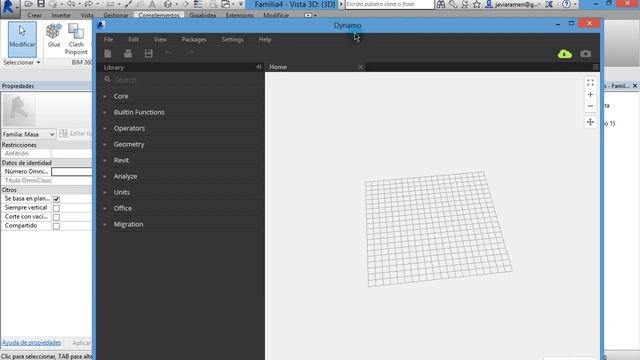
Task: Zoom in with the plus icon
Action: (590, 95)
